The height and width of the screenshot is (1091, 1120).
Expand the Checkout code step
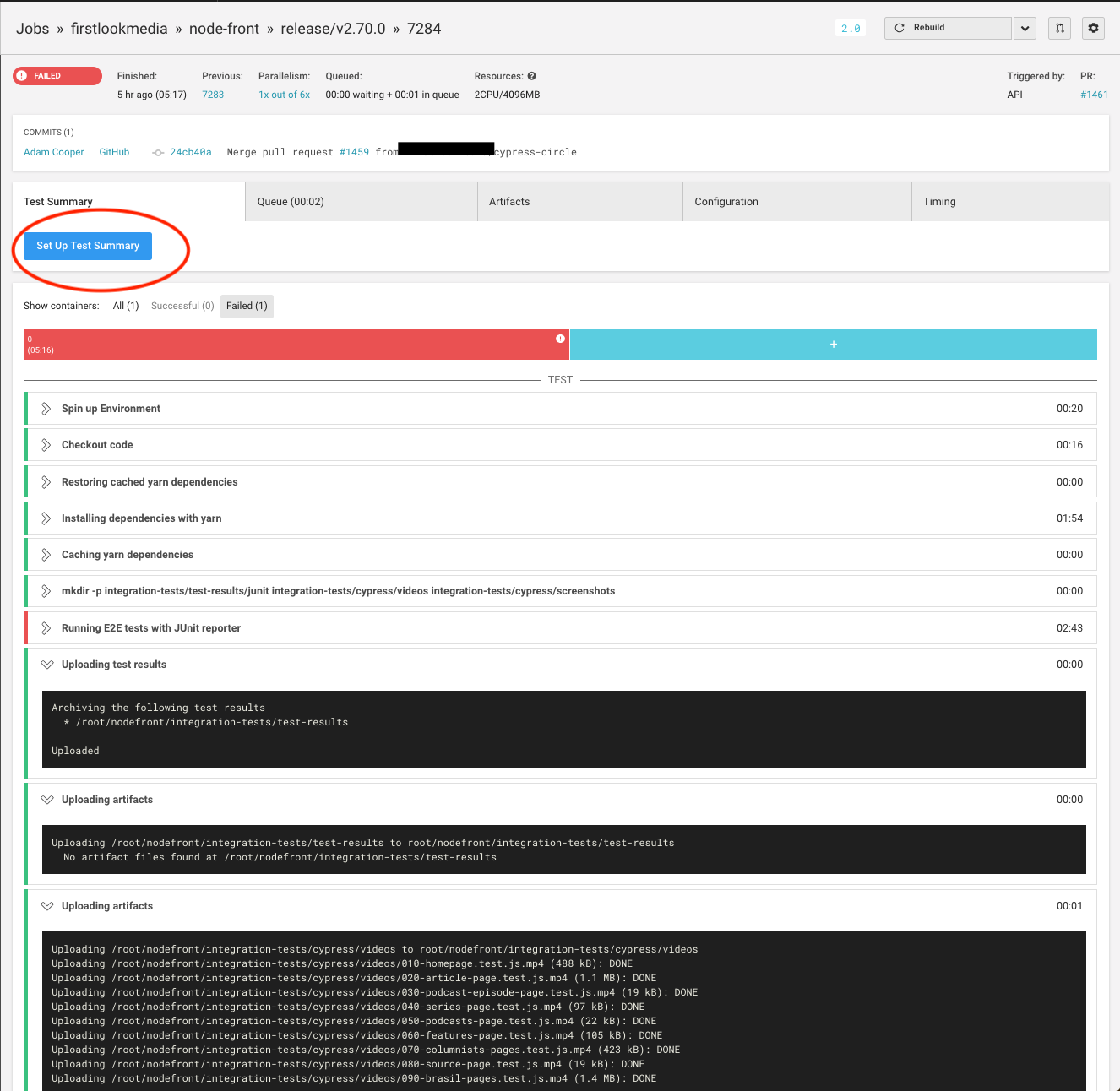(46, 445)
